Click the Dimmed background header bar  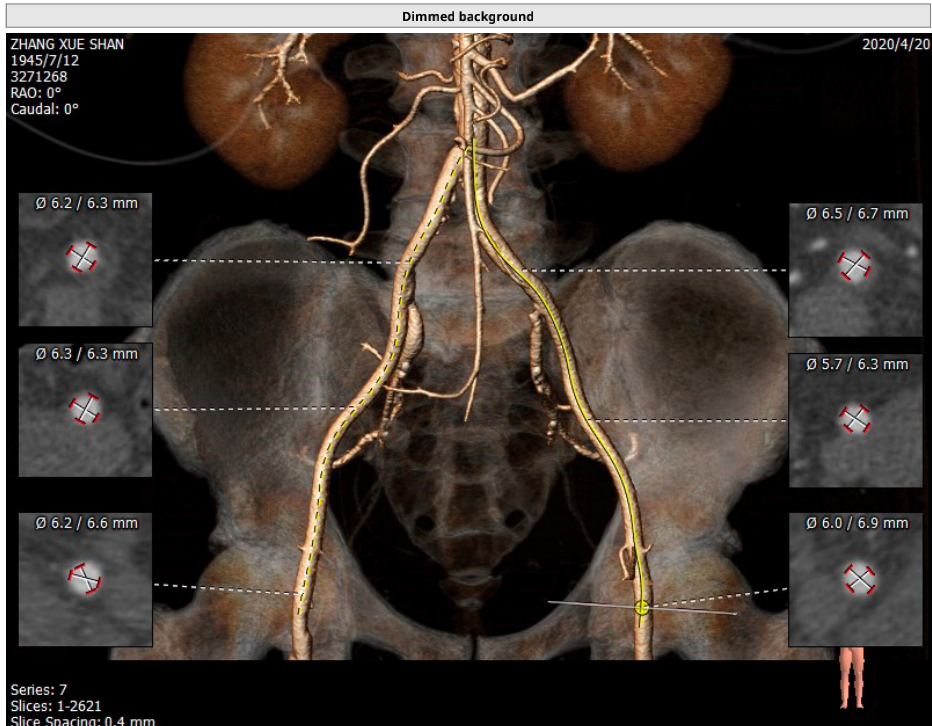(466, 16)
